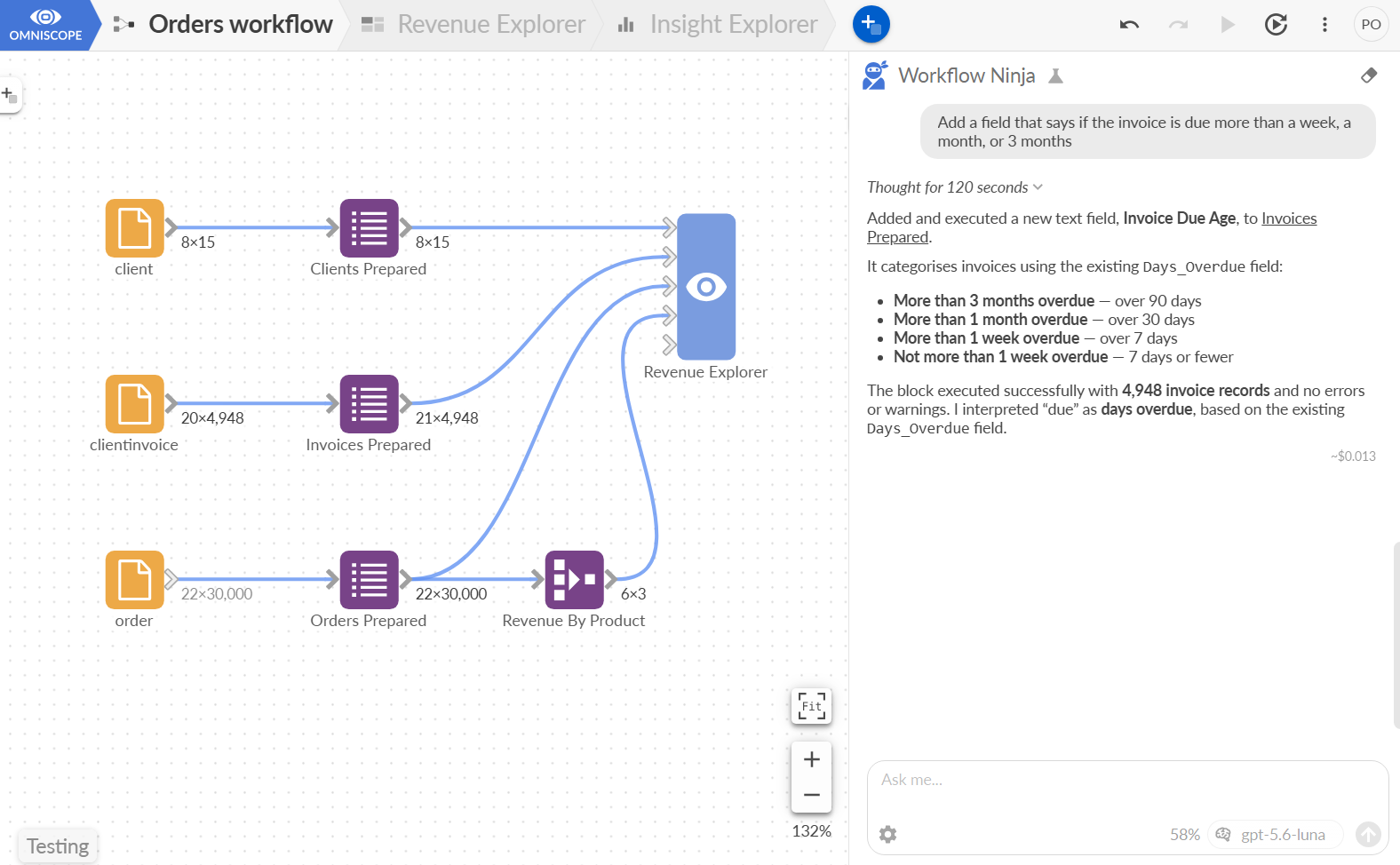This screenshot has width=1400, height=865.
Task: Redo the last action
Action: click(x=1178, y=25)
